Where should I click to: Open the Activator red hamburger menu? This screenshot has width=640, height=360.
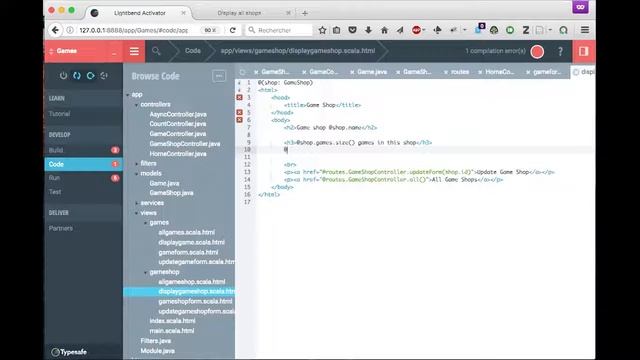134,51
